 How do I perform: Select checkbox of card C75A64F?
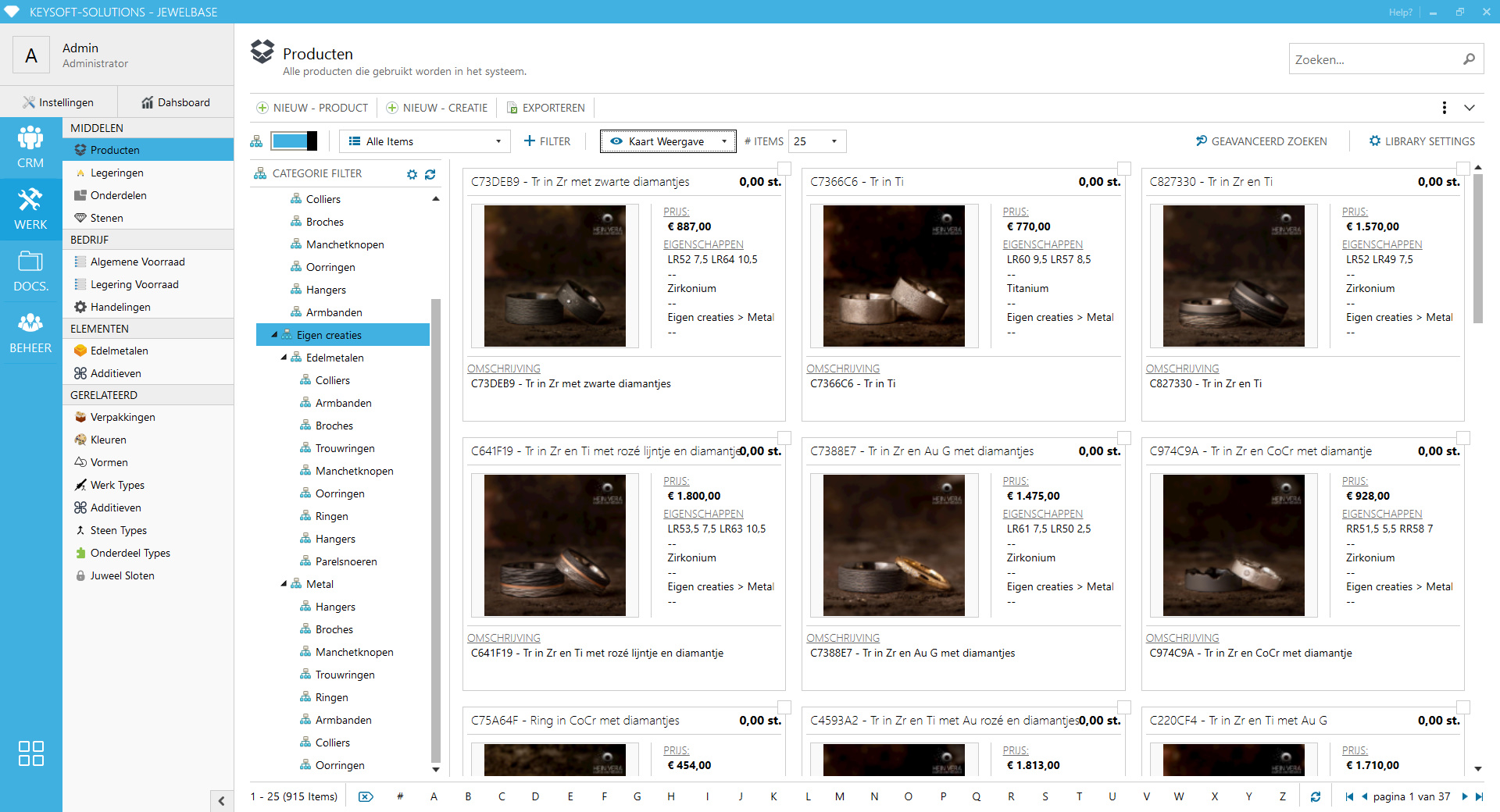(784, 707)
